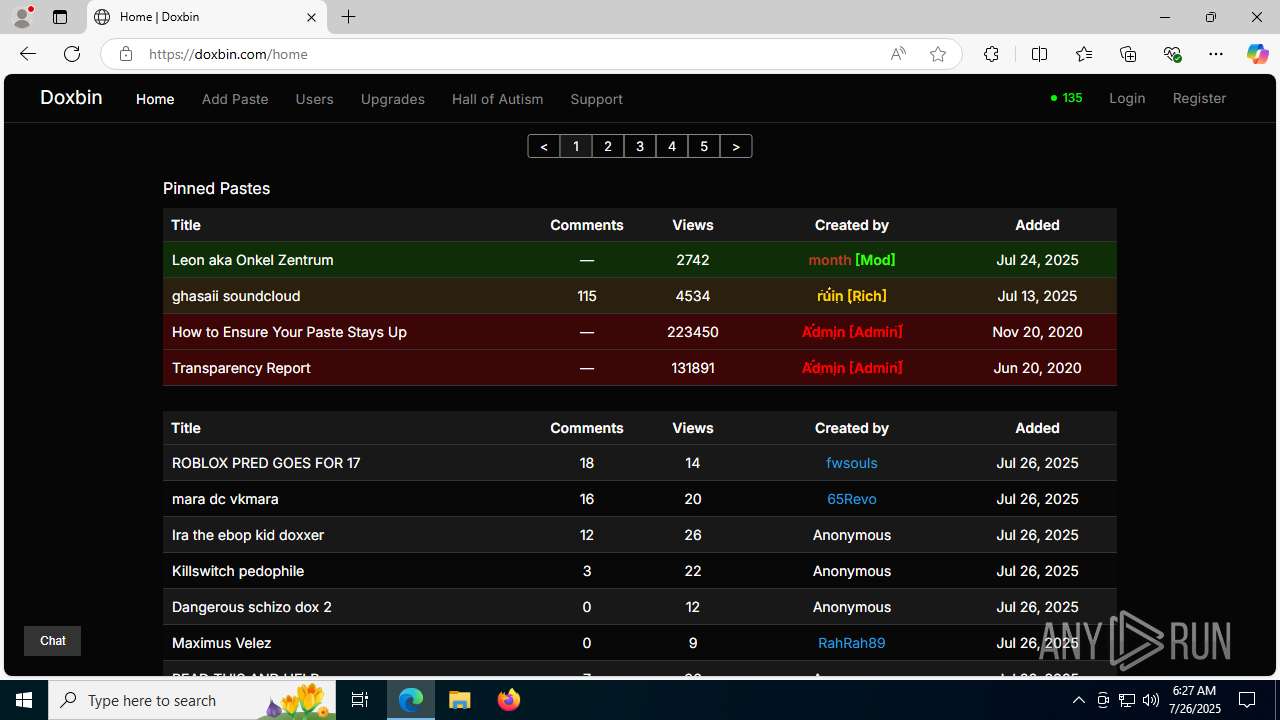Open the tab actions menu icon

[x=60, y=17]
